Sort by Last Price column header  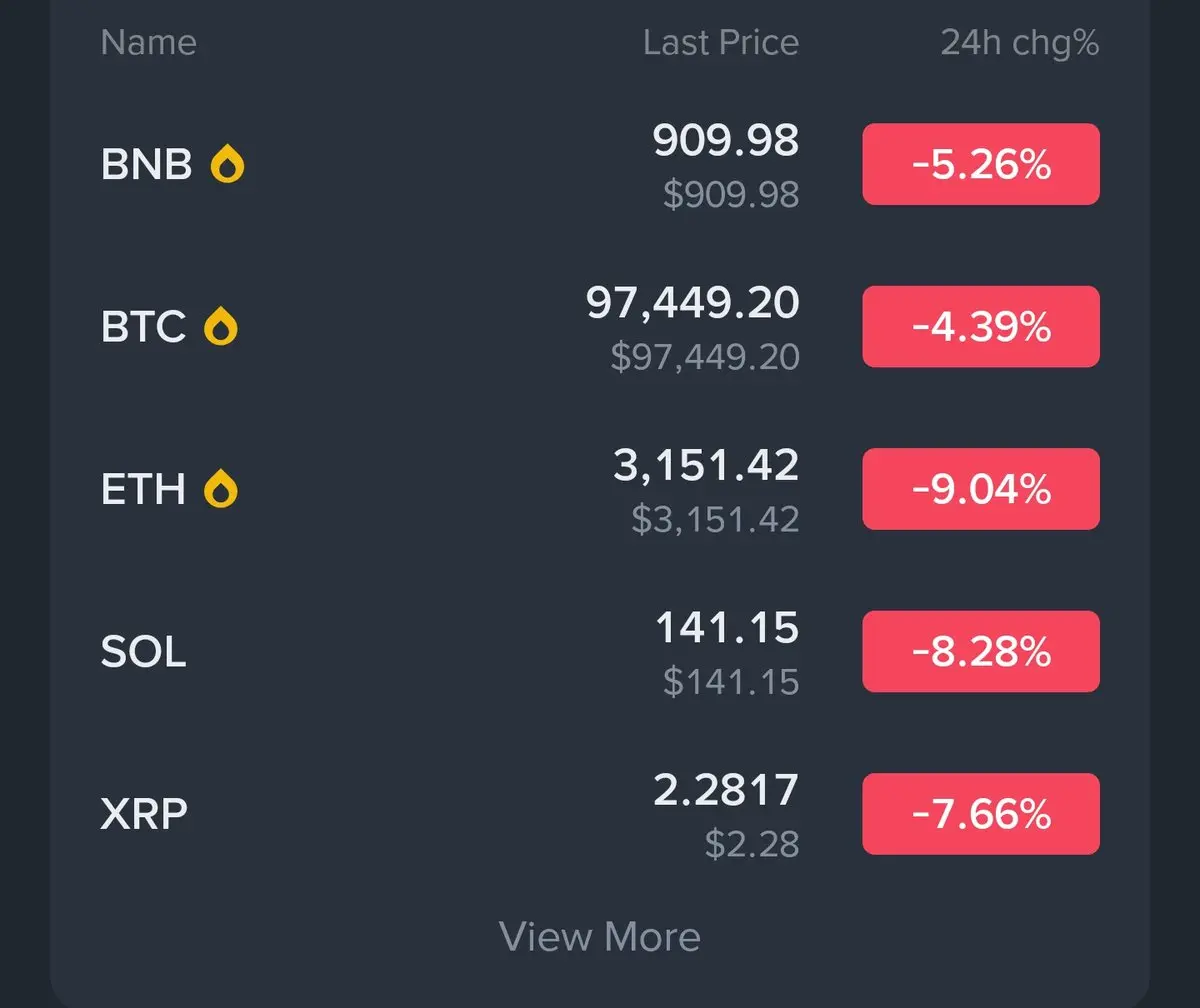tap(720, 43)
